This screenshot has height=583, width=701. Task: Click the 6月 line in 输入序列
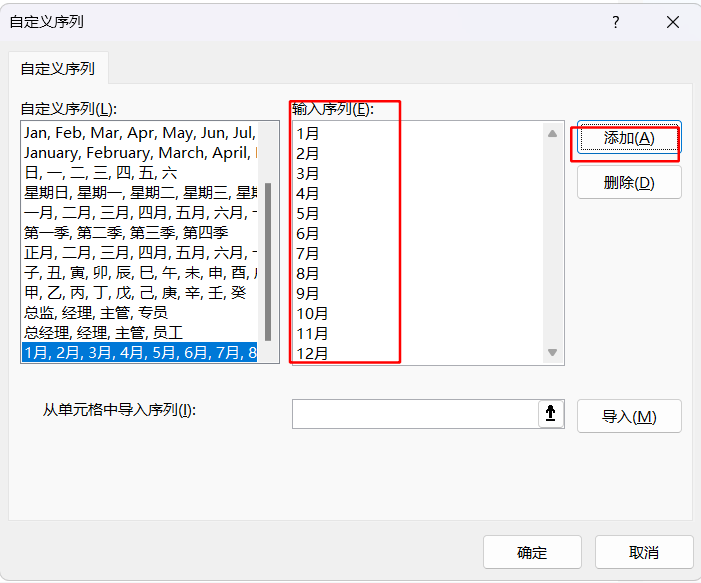(308, 233)
